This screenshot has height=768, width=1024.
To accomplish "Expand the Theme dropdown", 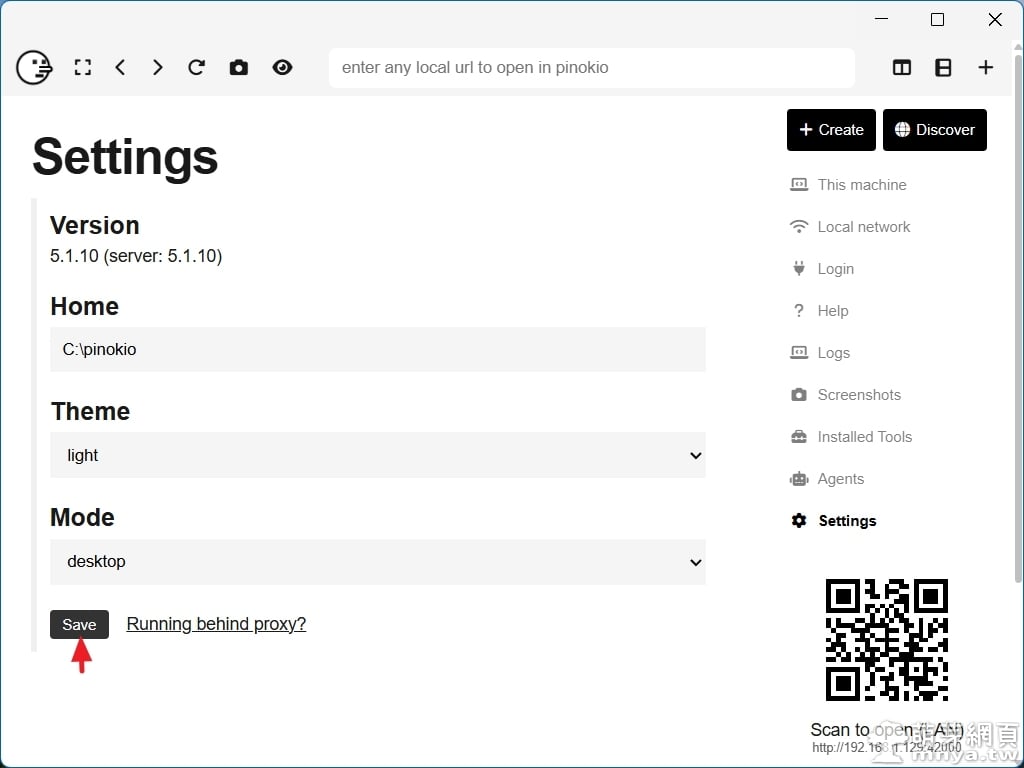I will [378, 455].
